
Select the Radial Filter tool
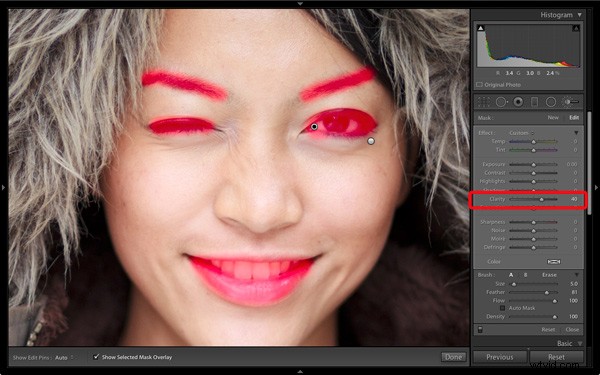click(551, 102)
